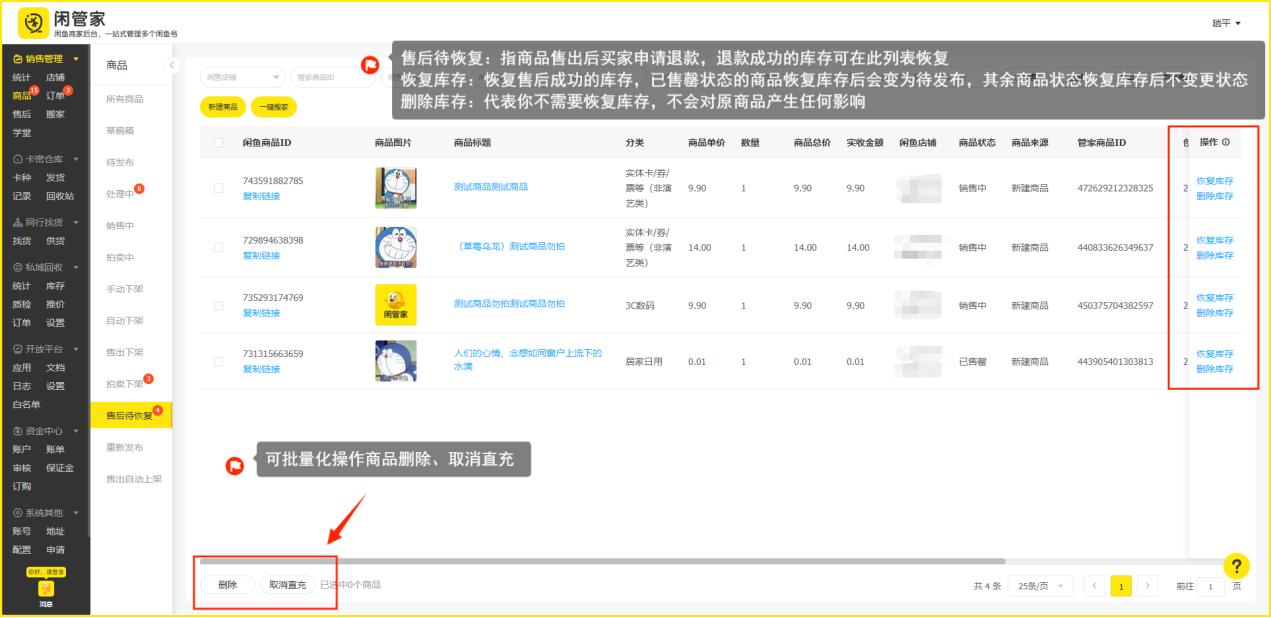Open the yellow help question mark icon
This screenshot has height=618, width=1271.
1236,566
